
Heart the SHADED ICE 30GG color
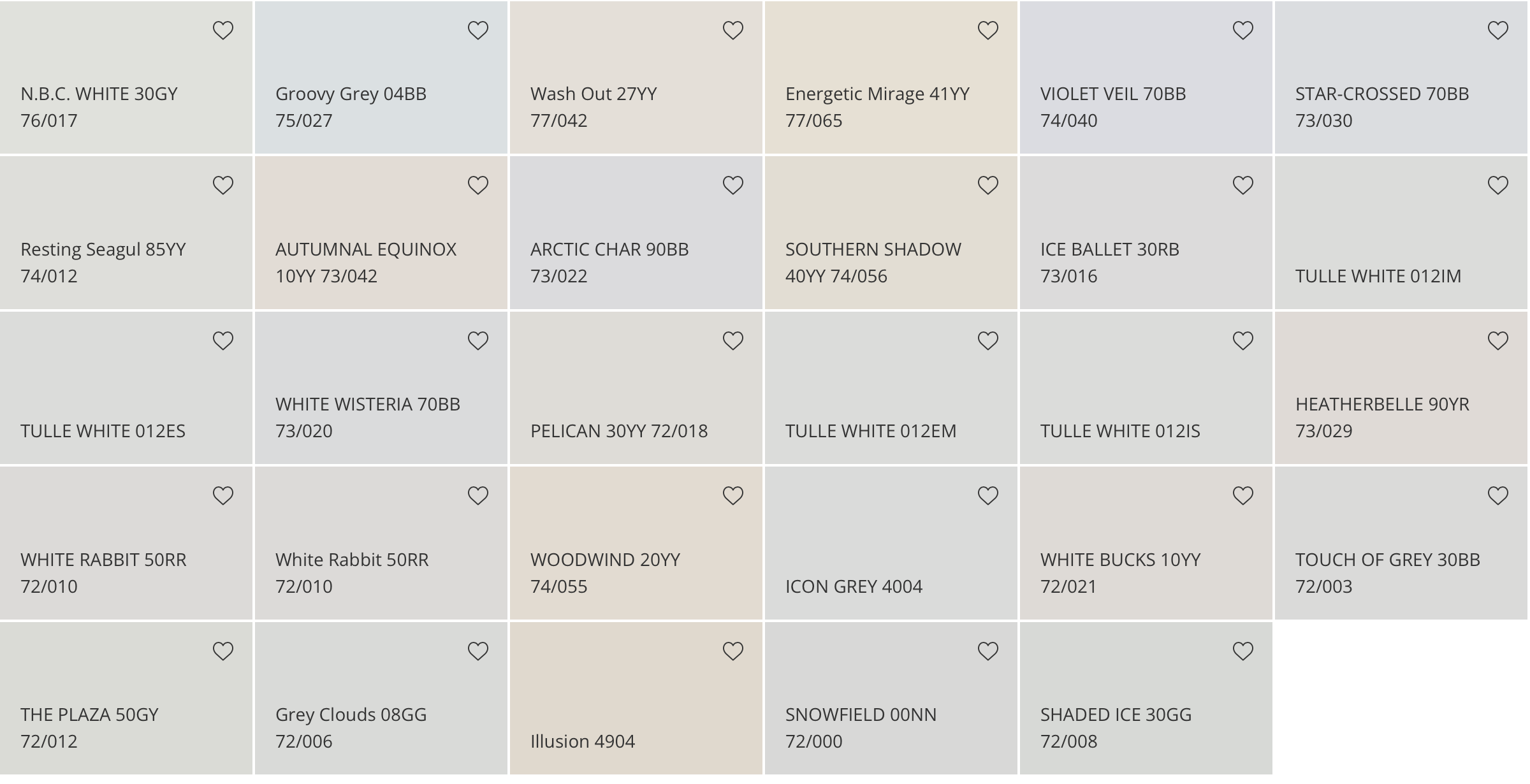[x=1242, y=651]
